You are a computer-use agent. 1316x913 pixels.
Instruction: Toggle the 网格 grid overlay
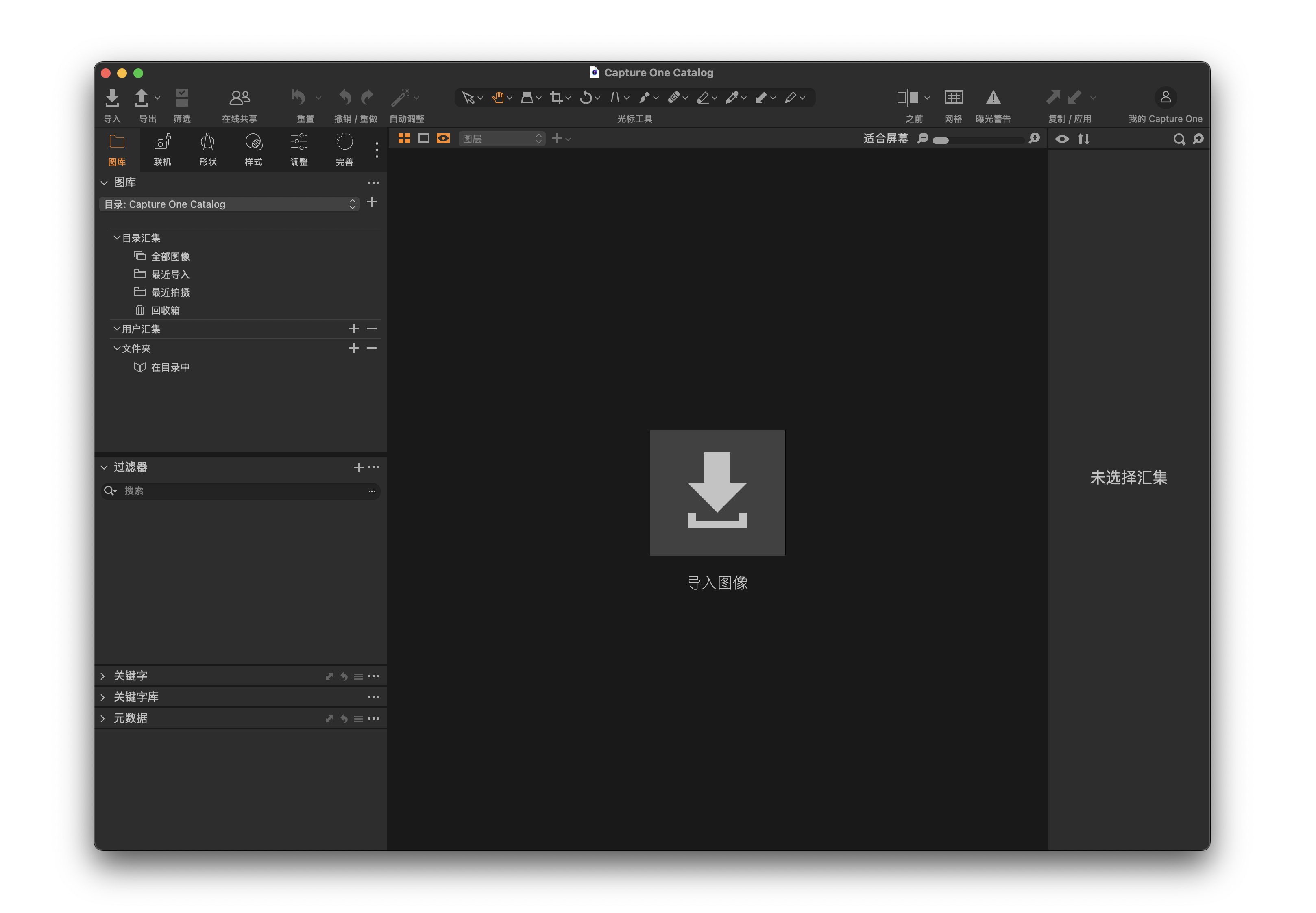[953, 98]
